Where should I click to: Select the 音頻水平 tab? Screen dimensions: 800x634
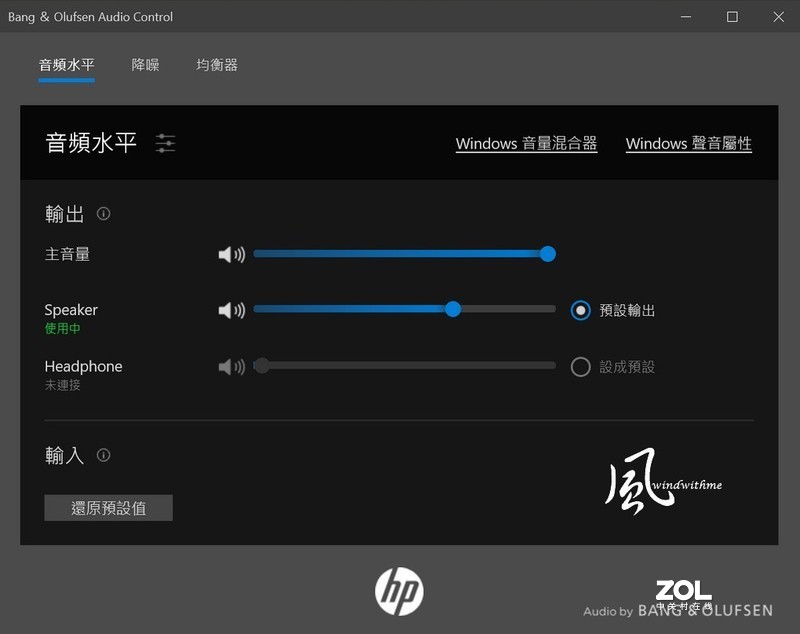(x=66, y=64)
